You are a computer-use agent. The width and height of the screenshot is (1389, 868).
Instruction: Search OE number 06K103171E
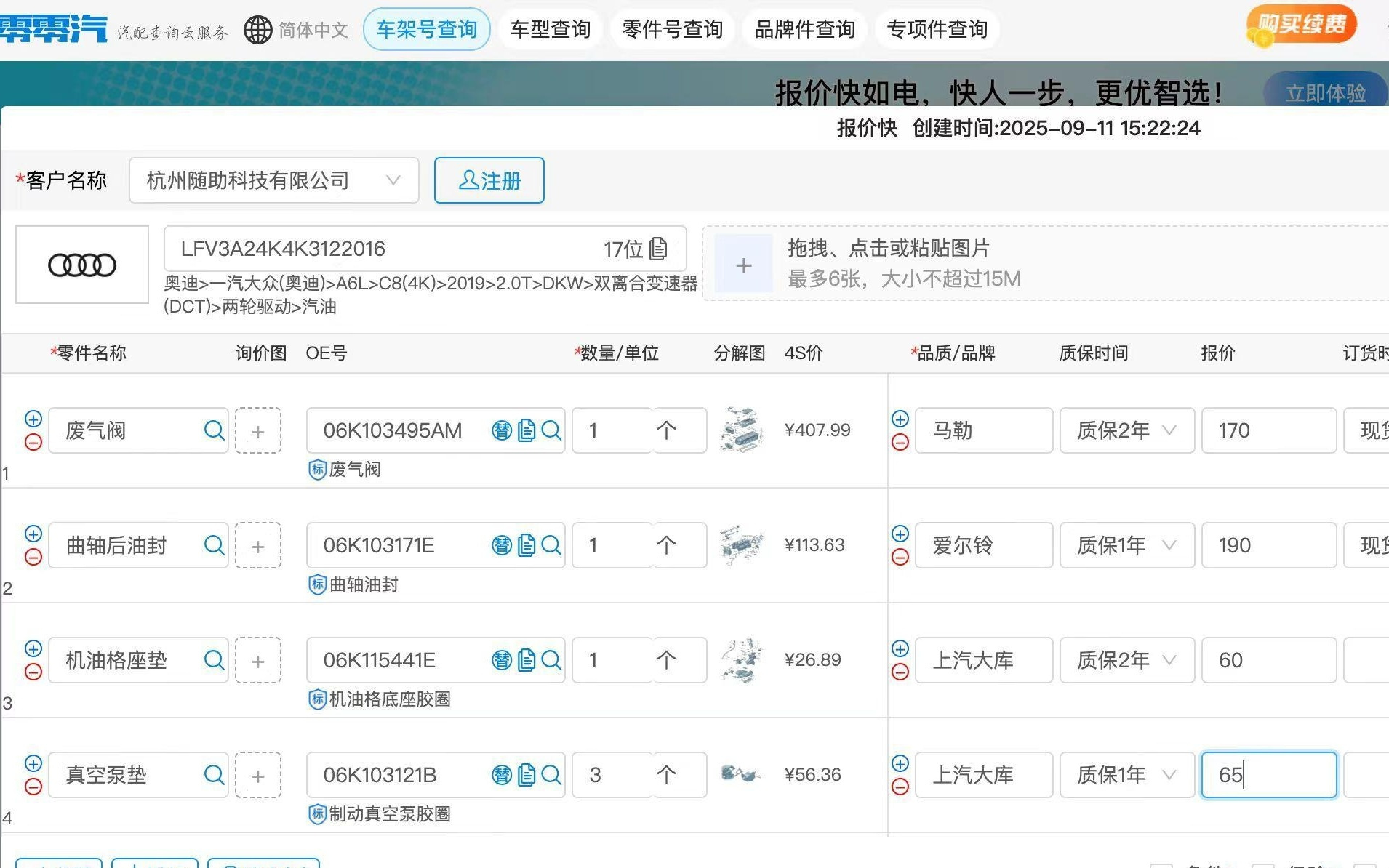[x=551, y=545]
